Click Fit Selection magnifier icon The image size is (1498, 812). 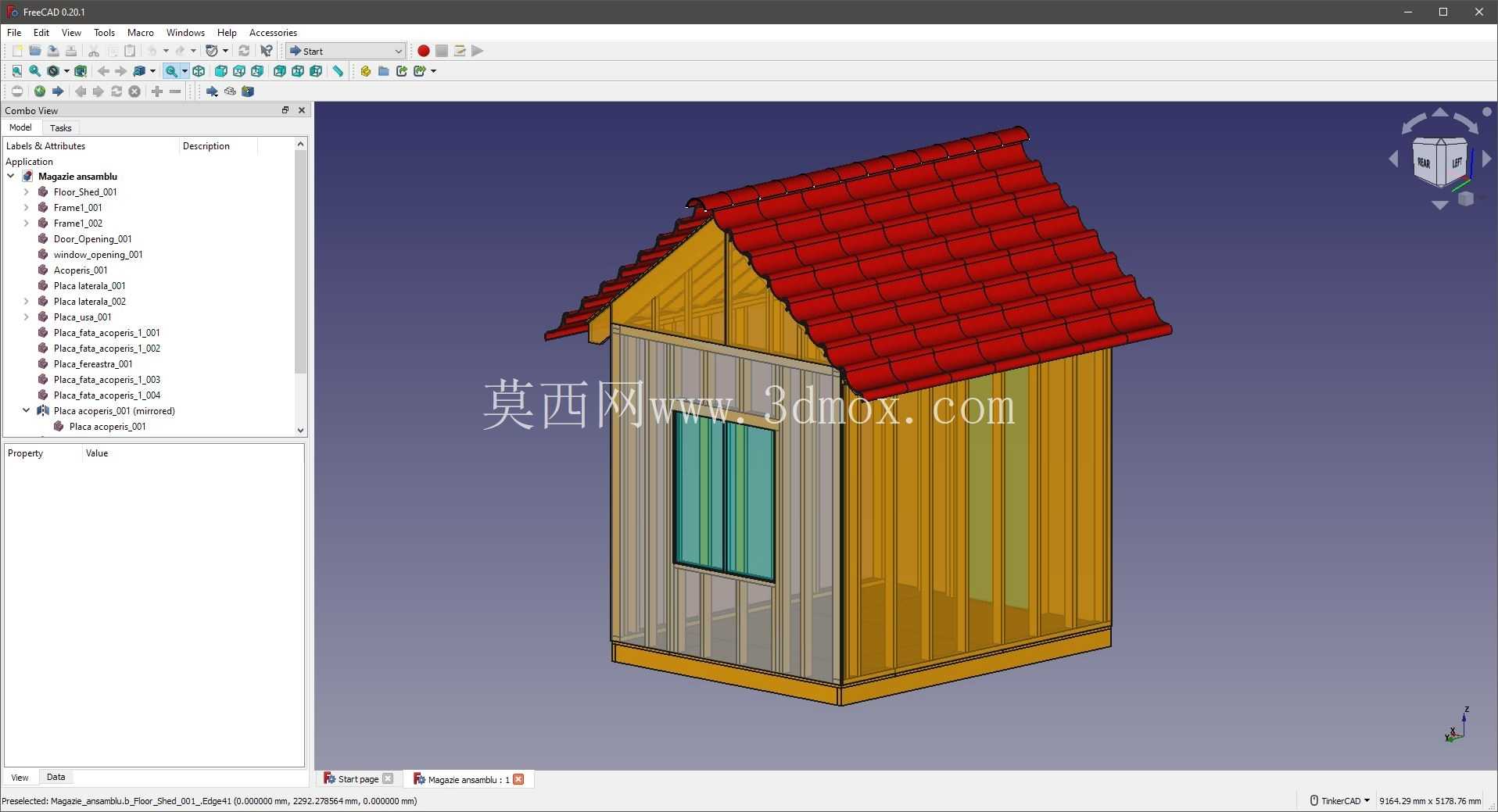[35, 71]
